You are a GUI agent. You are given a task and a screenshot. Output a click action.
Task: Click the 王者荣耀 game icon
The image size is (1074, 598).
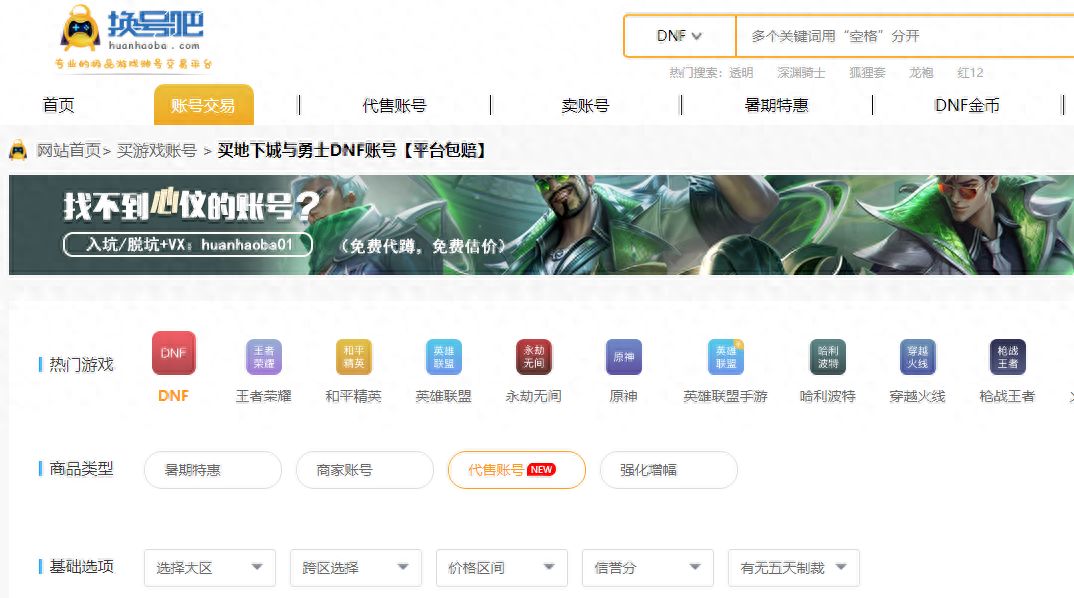[x=263, y=356]
